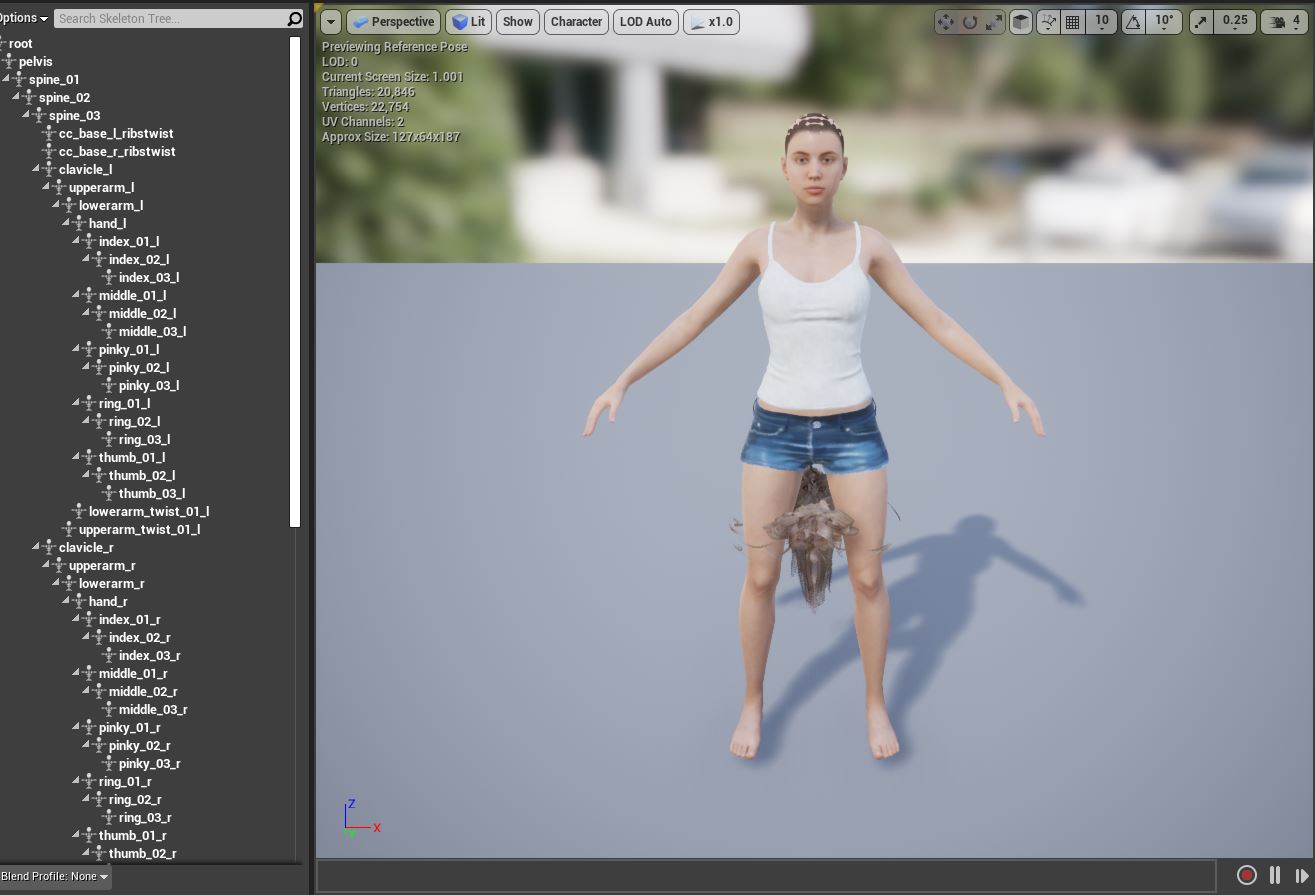Open the Show viewport menu
This screenshot has height=895, width=1315.
(517, 22)
